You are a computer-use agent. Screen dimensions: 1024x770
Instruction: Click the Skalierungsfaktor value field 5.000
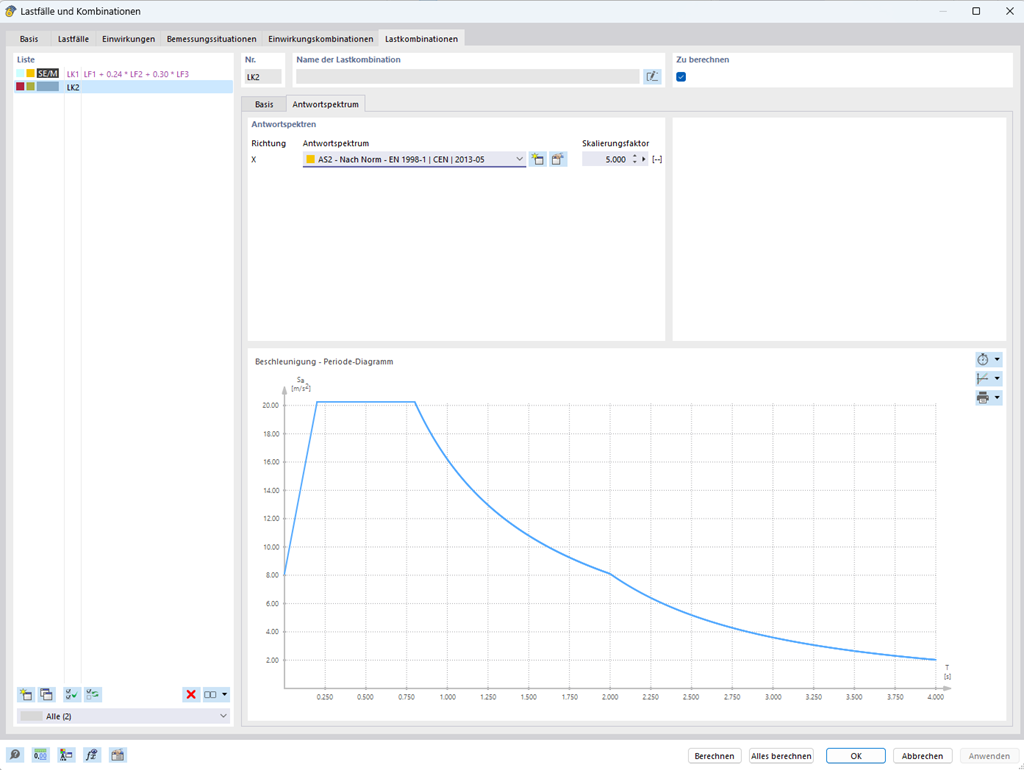(606, 159)
